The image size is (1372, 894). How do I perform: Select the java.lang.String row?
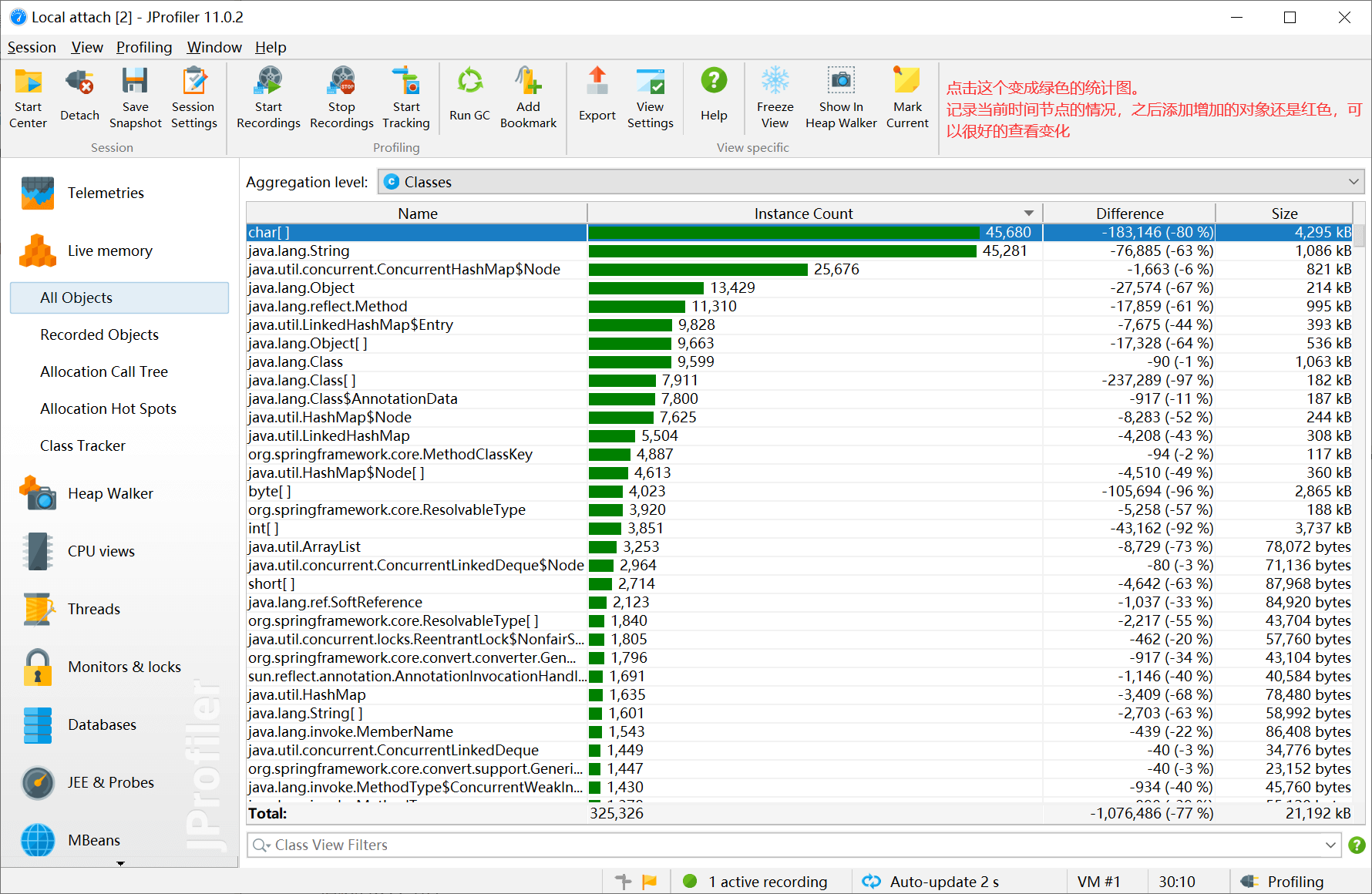coord(800,250)
